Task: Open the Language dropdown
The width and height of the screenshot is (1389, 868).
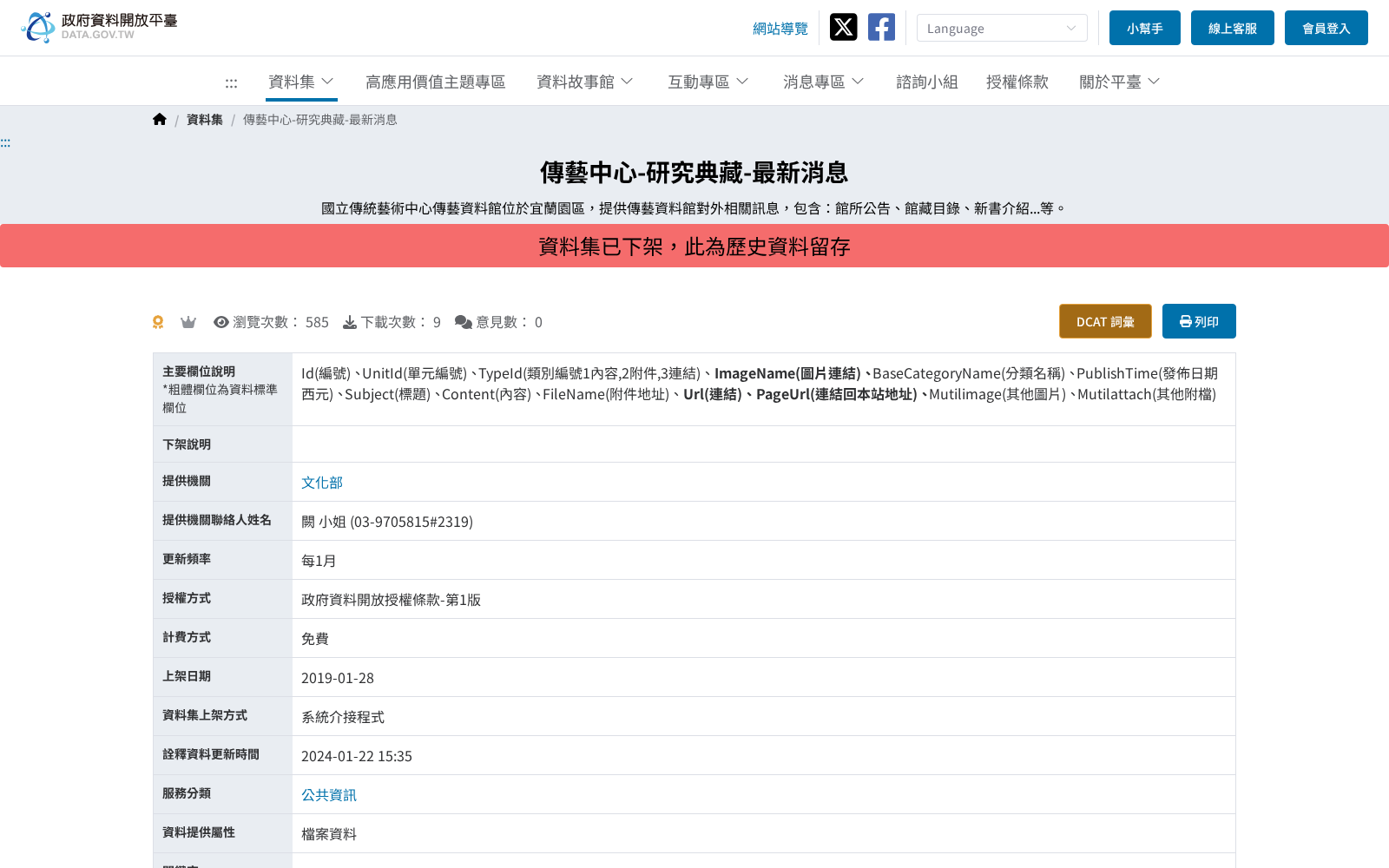Action: [x=1002, y=28]
